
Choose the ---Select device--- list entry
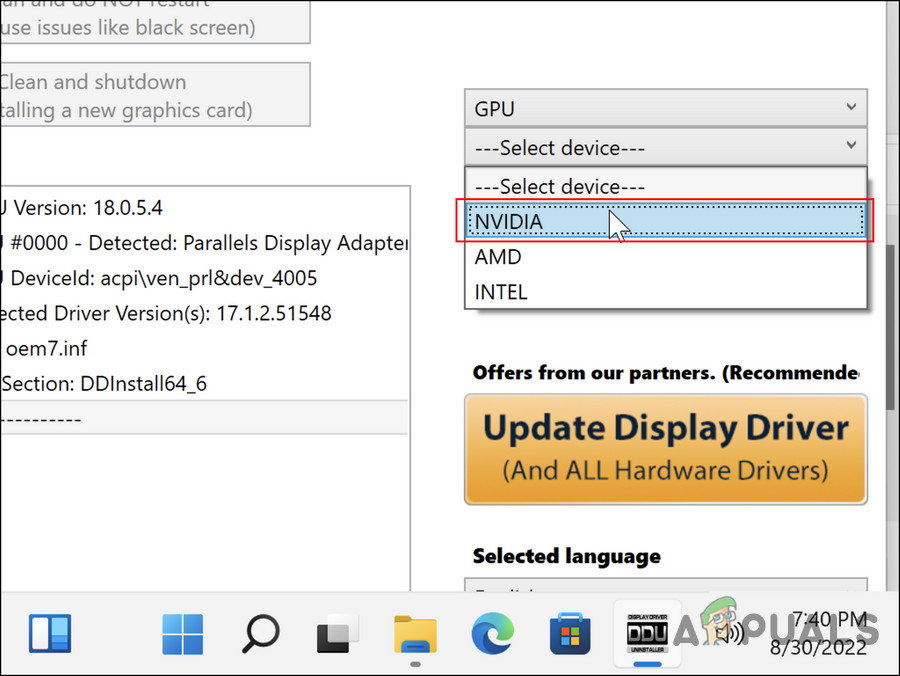pos(666,187)
